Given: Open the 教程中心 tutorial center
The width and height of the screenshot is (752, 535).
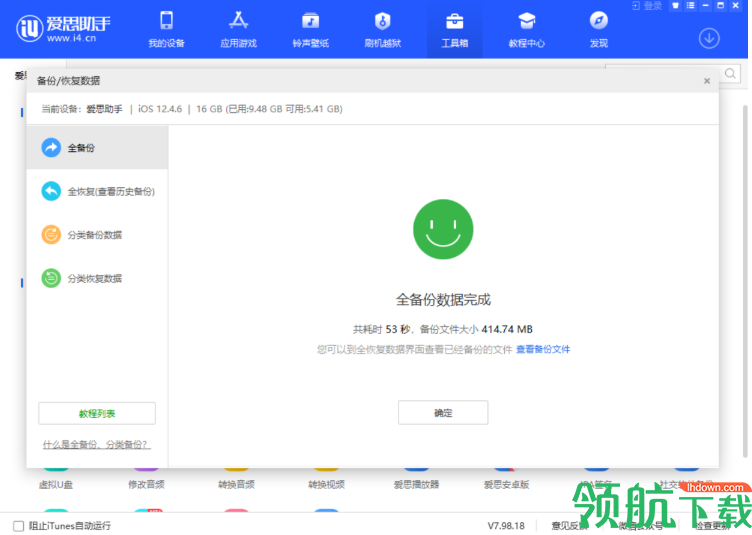Looking at the screenshot, I should pos(527,30).
